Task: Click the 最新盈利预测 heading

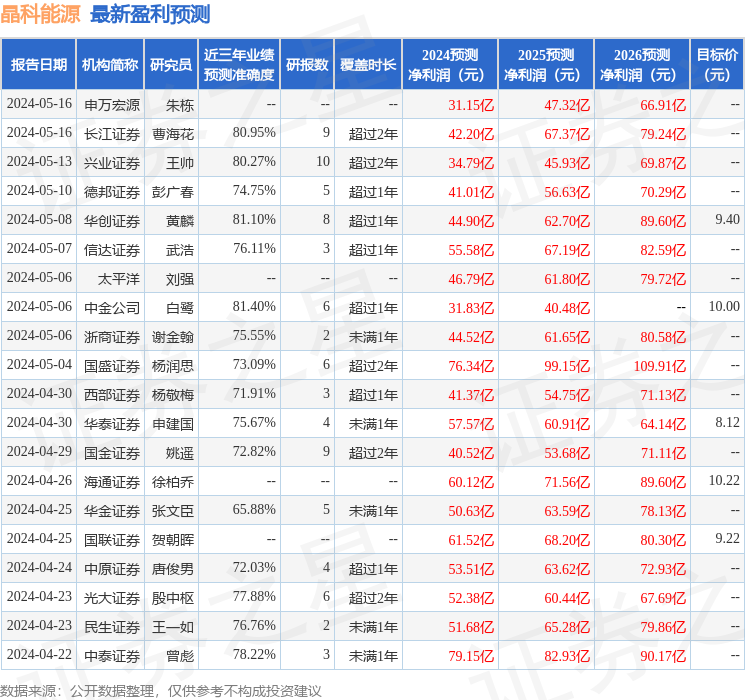Action: [150, 14]
